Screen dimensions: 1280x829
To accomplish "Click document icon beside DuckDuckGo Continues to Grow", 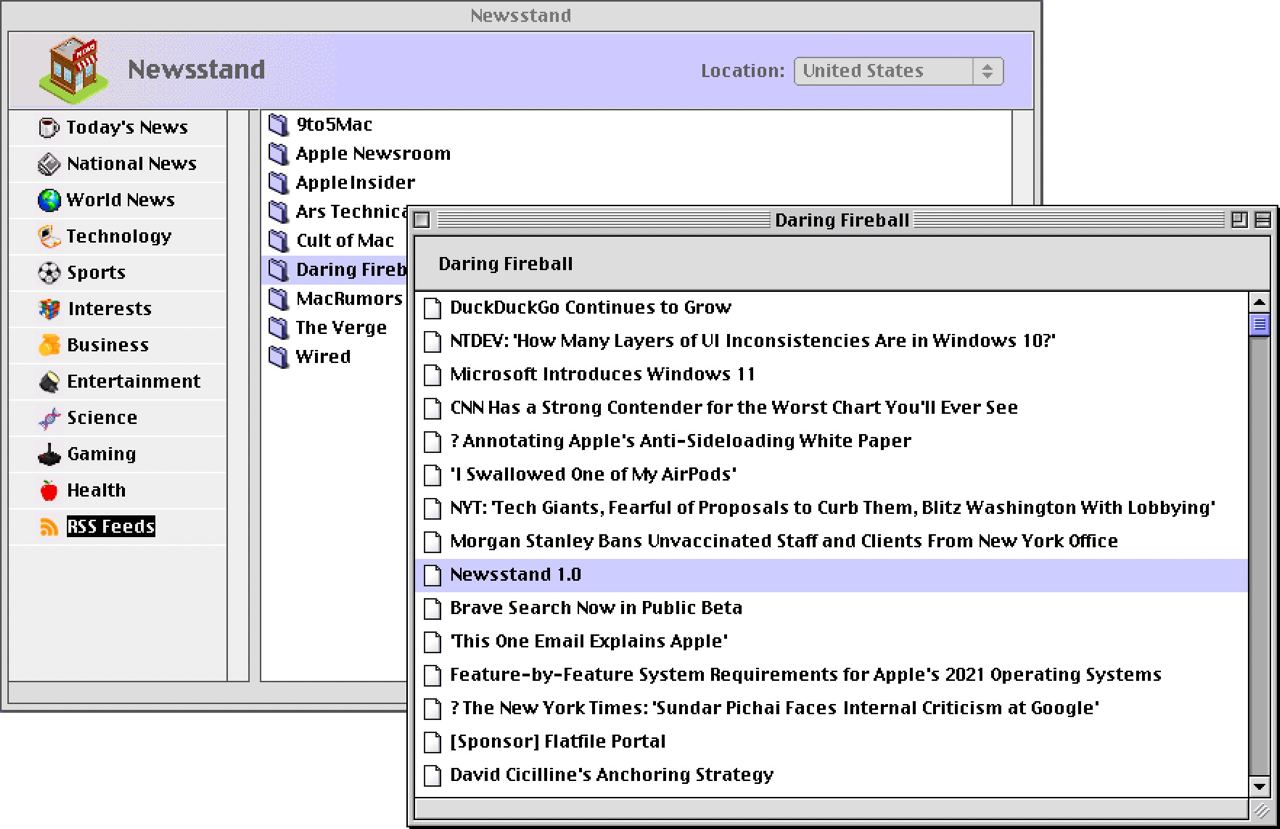I will pyautogui.click(x=432, y=308).
